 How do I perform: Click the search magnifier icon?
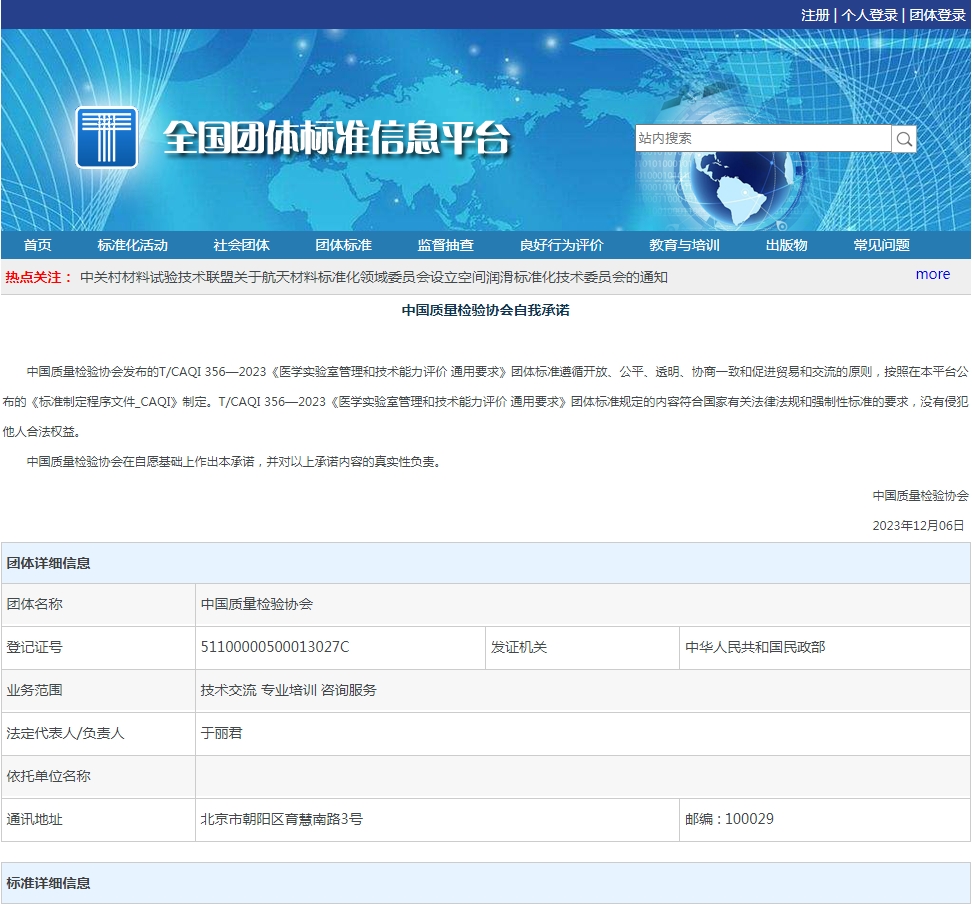click(x=904, y=138)
